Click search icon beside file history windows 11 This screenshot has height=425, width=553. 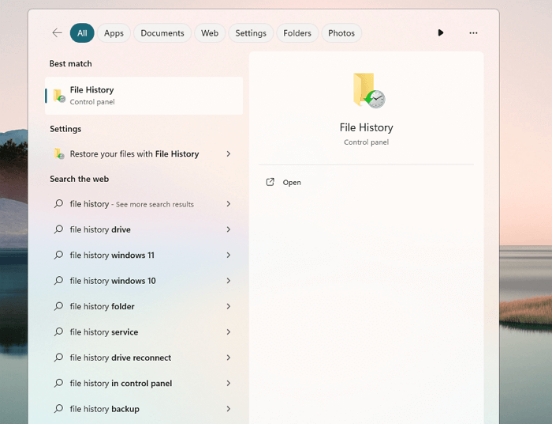click(59, 255)
